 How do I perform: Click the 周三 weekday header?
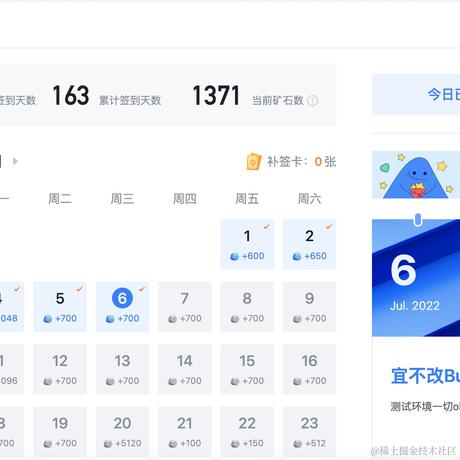122,199
